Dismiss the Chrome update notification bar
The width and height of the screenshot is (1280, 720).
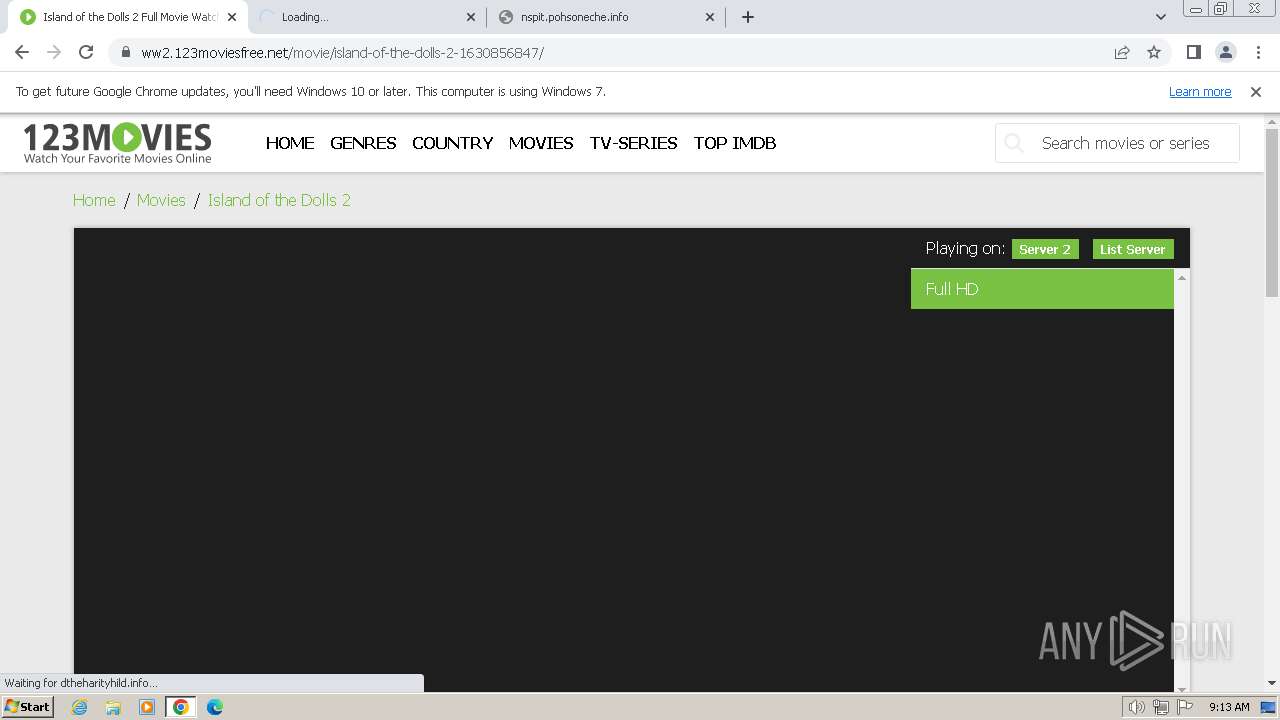pyautogui.click(x=1256, y=91)
